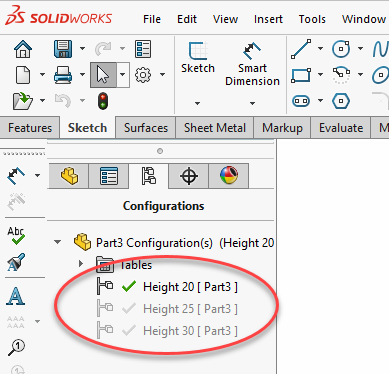The width and height of the screenshot is (389, 374).
Task: Select the Ellipse sketch tool
Action: (x=381, y=75)
